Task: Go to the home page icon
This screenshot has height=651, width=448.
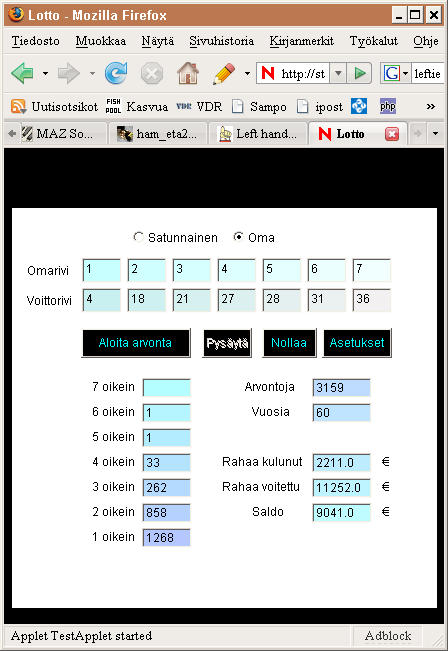Action: tap(188, 73)
